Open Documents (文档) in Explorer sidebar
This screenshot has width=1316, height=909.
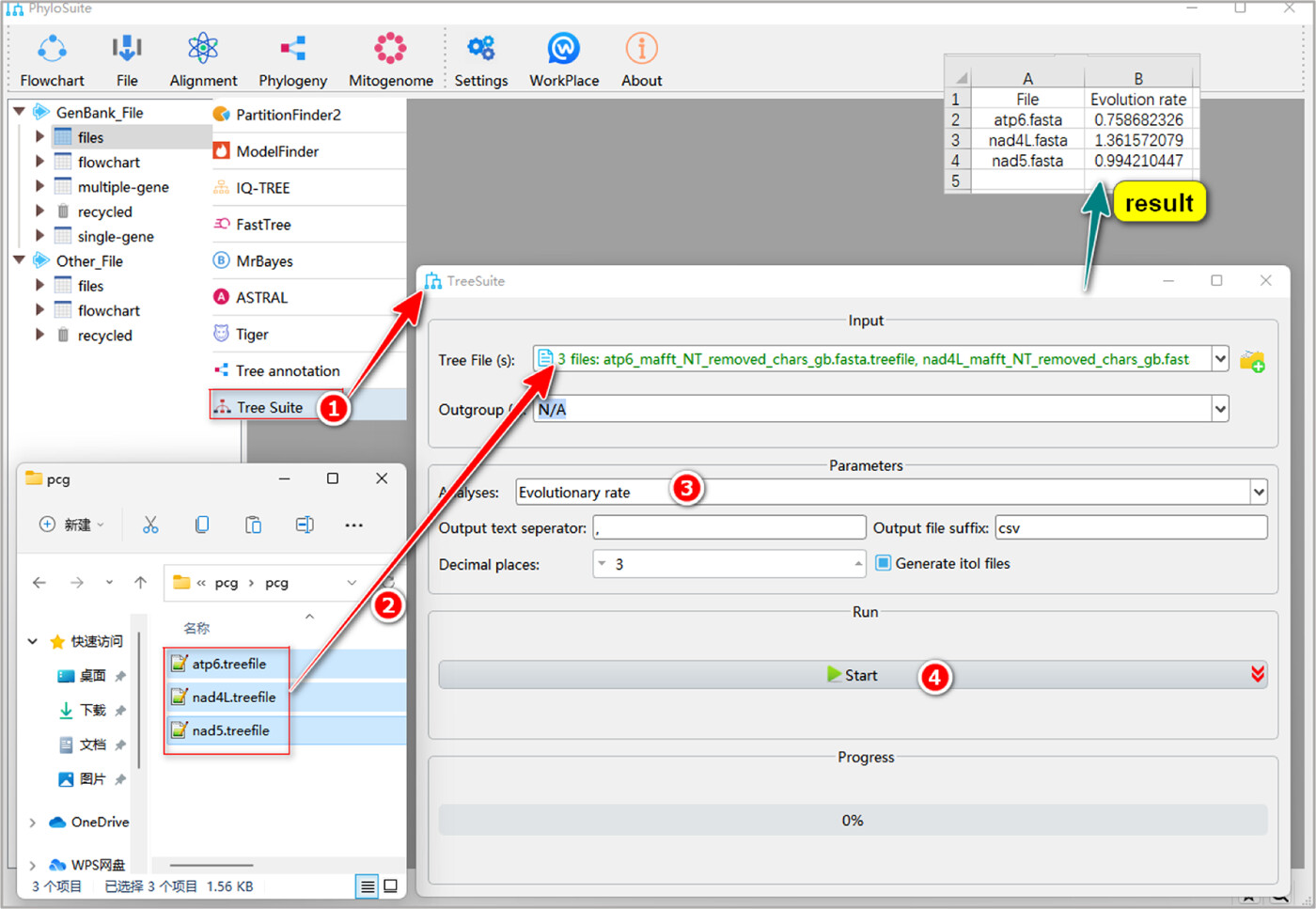pyautogui.click(x=91, y=744)
